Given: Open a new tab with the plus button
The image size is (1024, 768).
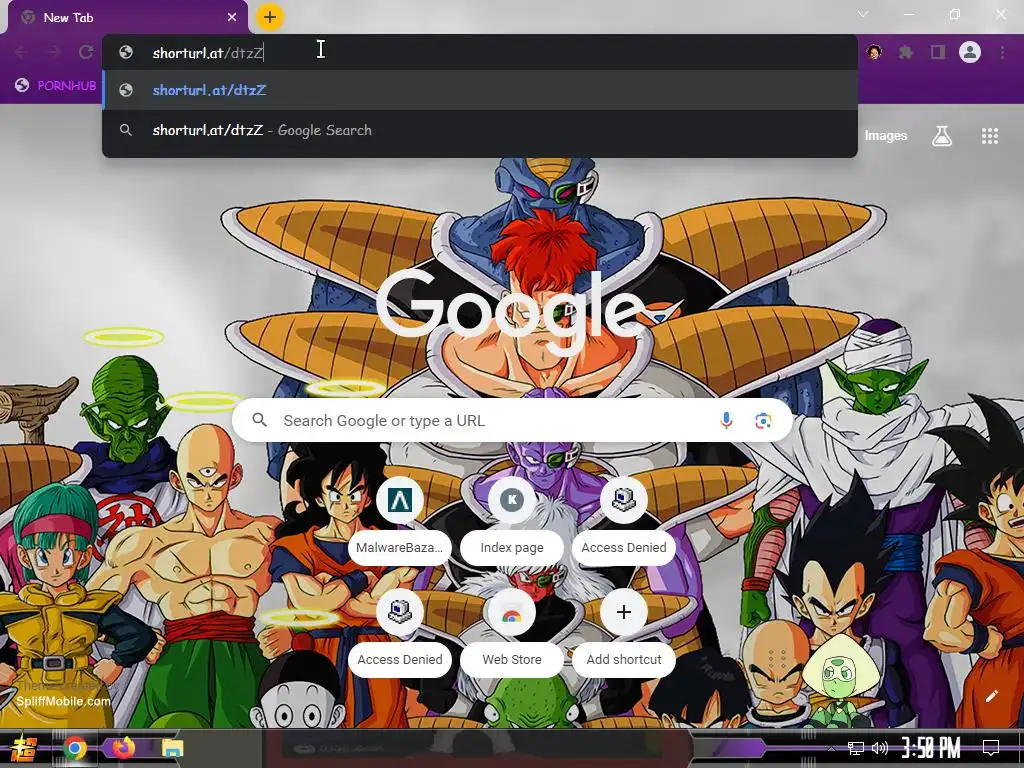Looking at the screenshot, I should (x=270, y=18).
